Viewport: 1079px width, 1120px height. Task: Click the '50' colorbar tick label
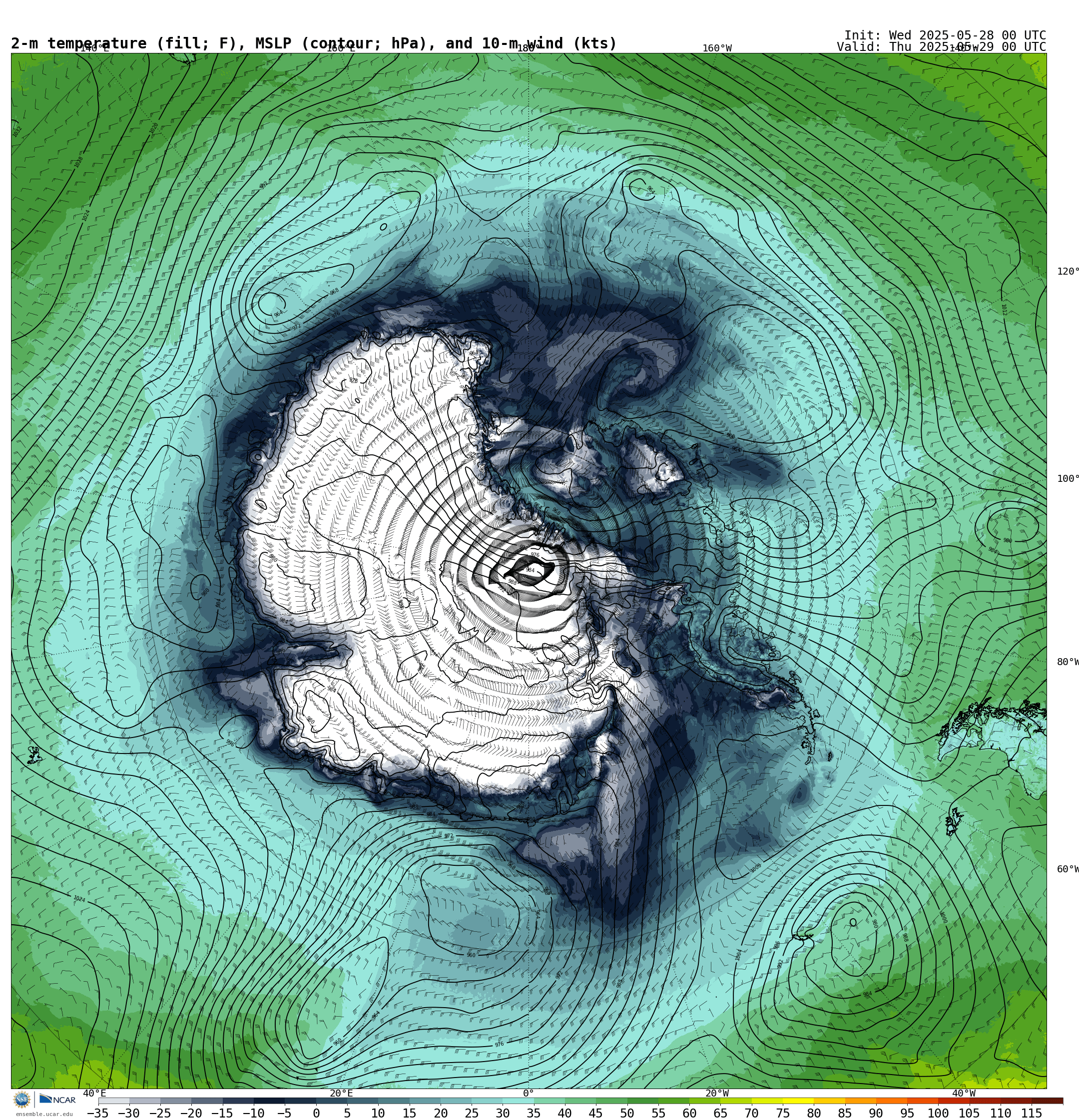(x=627, y=1113)
